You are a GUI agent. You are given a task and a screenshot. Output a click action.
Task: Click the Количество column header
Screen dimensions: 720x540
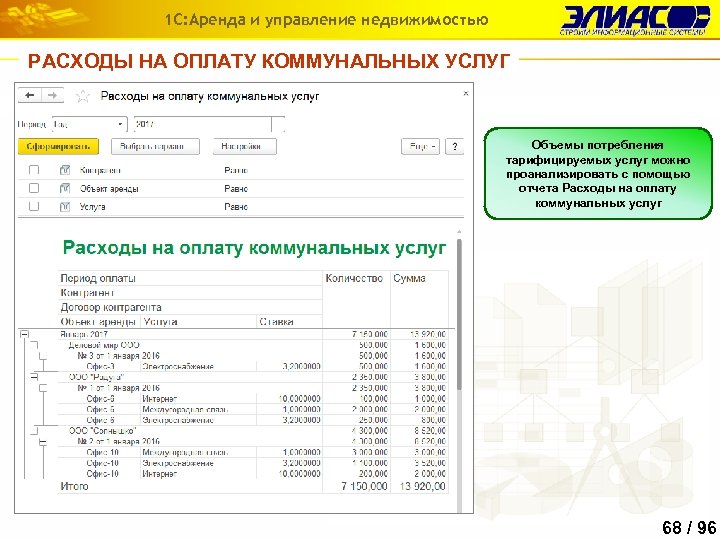click(354, 278)
